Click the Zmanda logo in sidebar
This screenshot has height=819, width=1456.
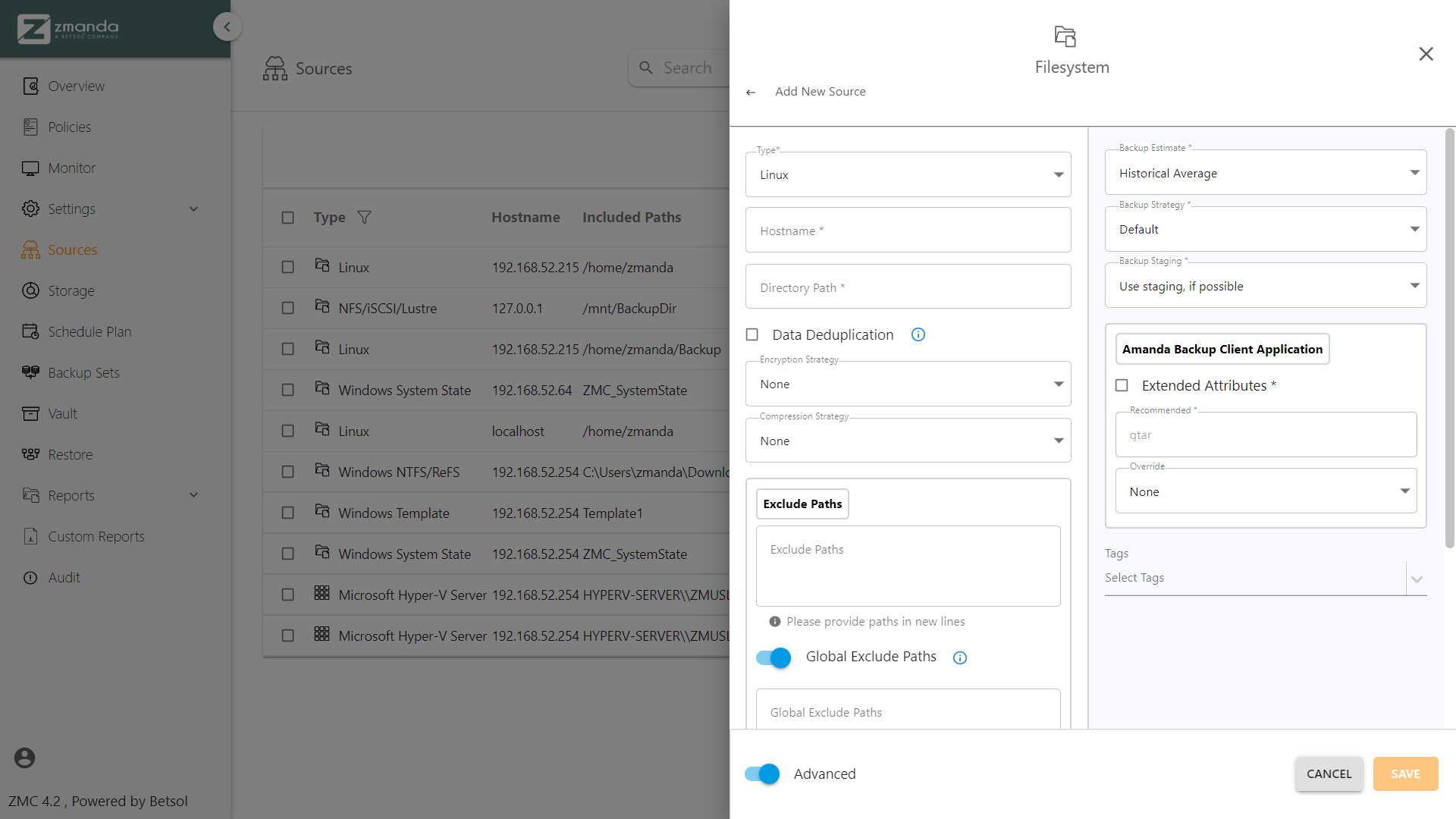point(68,29)
